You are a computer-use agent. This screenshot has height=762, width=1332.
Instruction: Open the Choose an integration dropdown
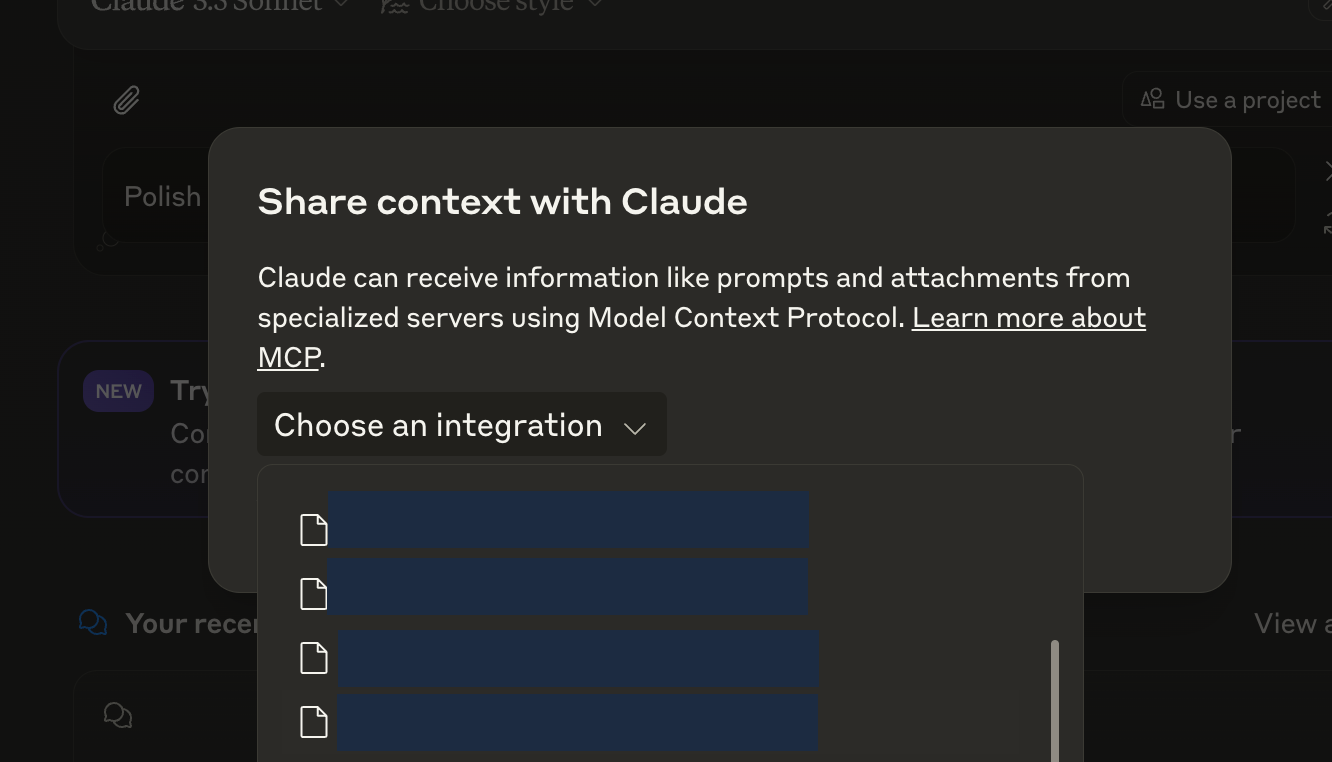click(461, 425)
